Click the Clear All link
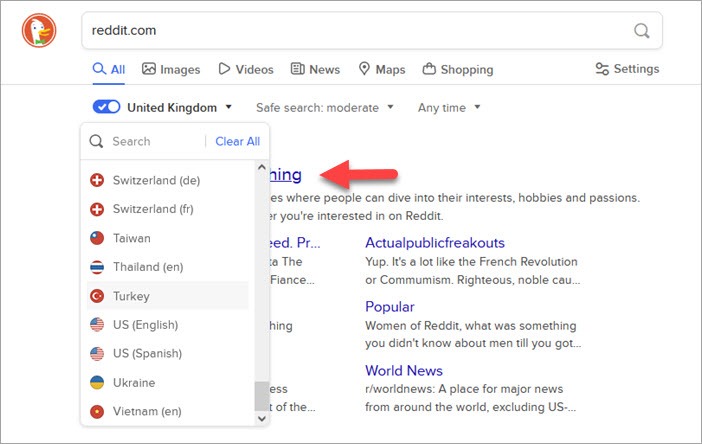Viewport: 702px width, 444px height. 237,141
